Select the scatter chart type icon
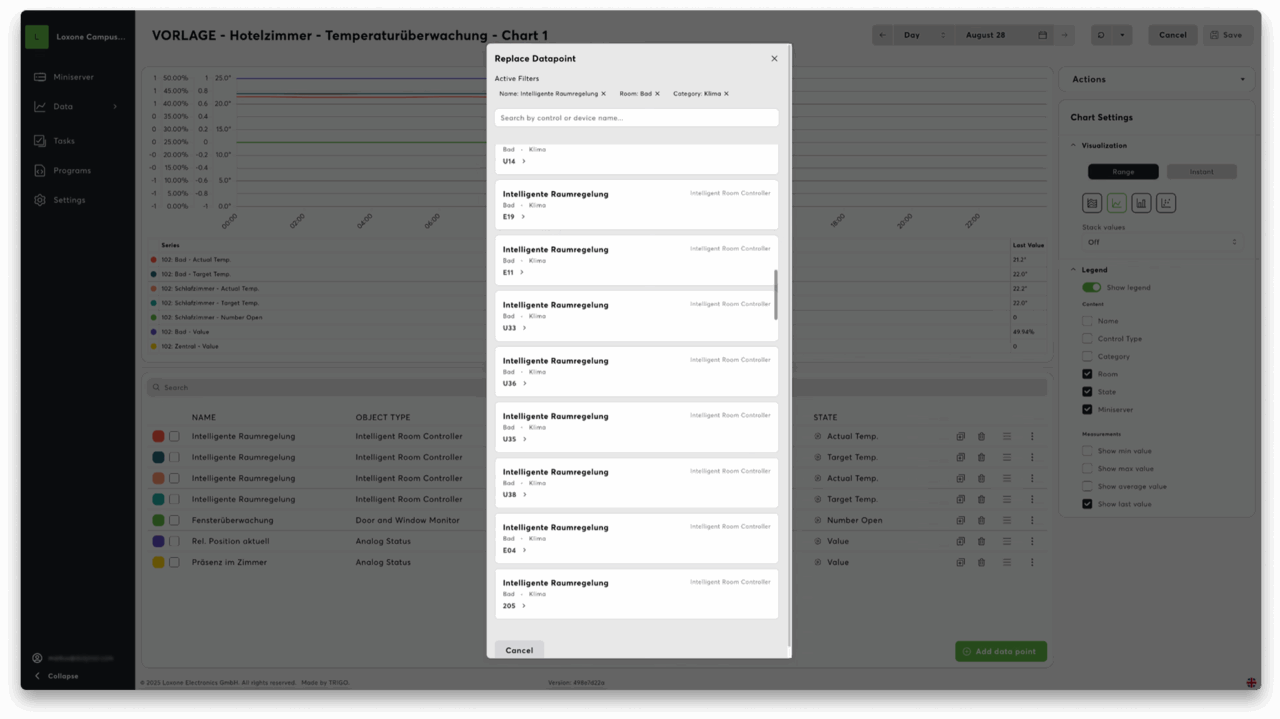The width and height of the screenshot is (1280, 719). point(1166,203)
